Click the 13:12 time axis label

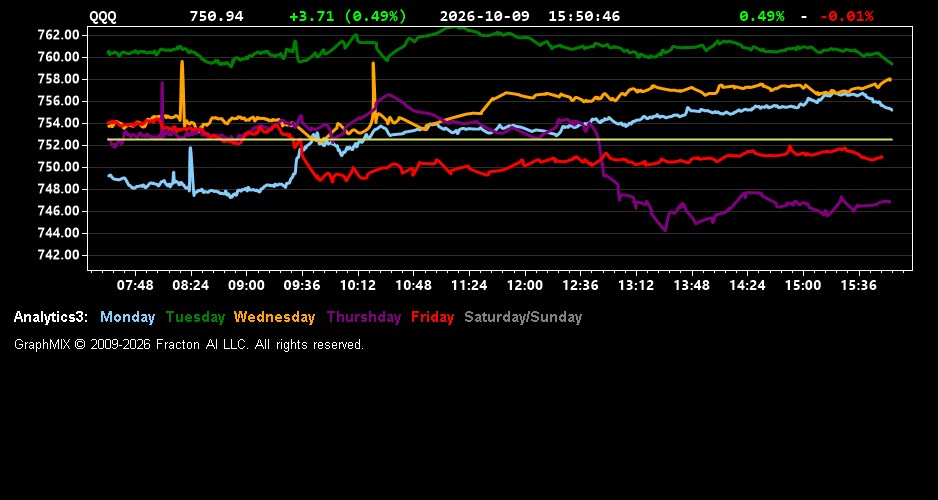636,285
